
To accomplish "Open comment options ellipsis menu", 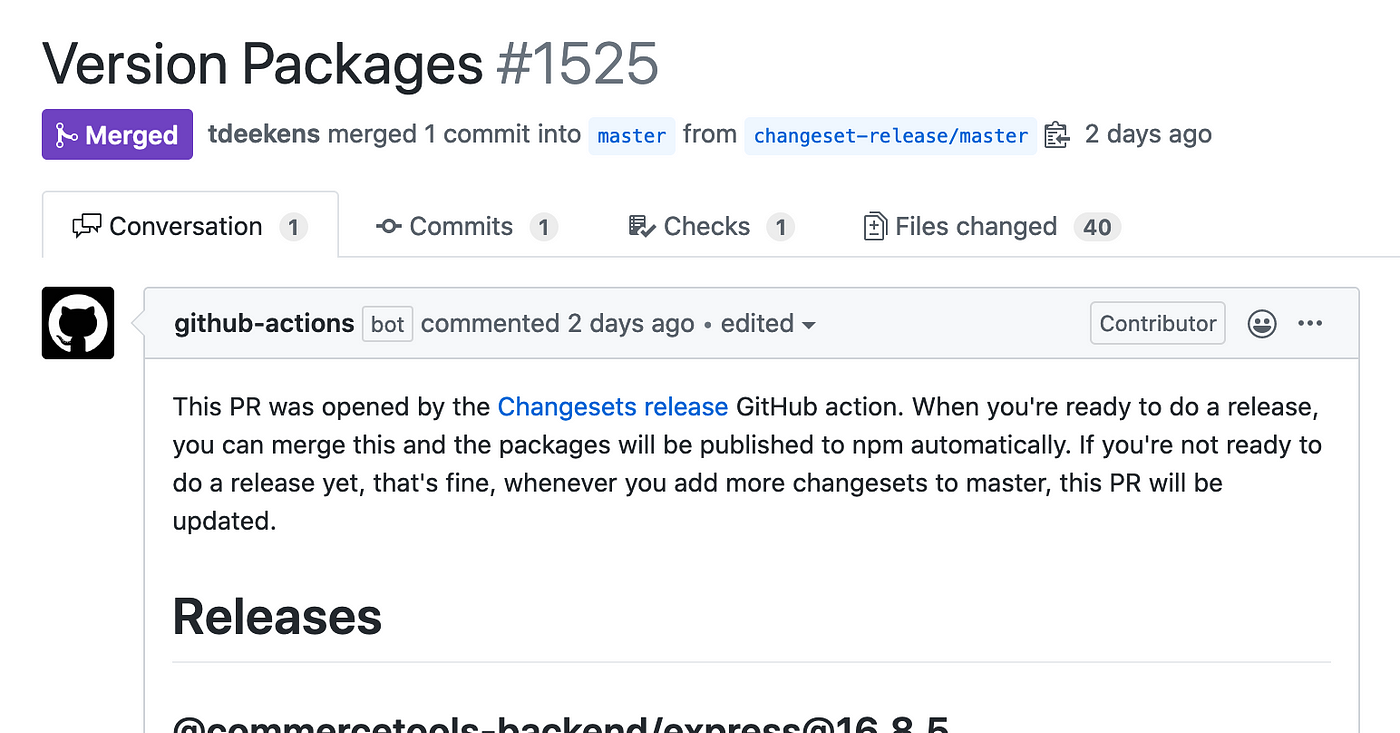I will (1310, 323).
